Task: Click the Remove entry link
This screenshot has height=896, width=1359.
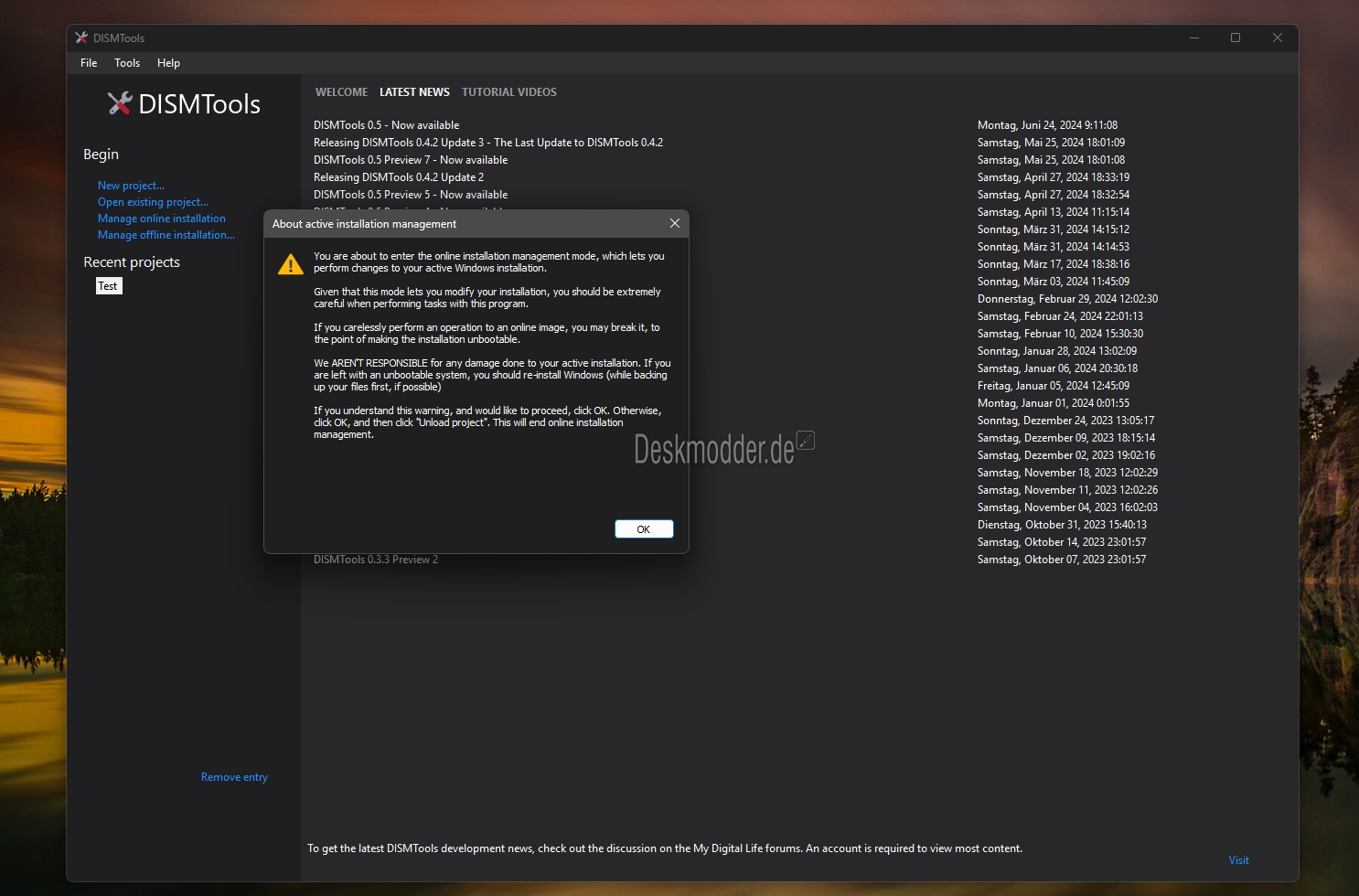Action: click(x=234, y=777)
